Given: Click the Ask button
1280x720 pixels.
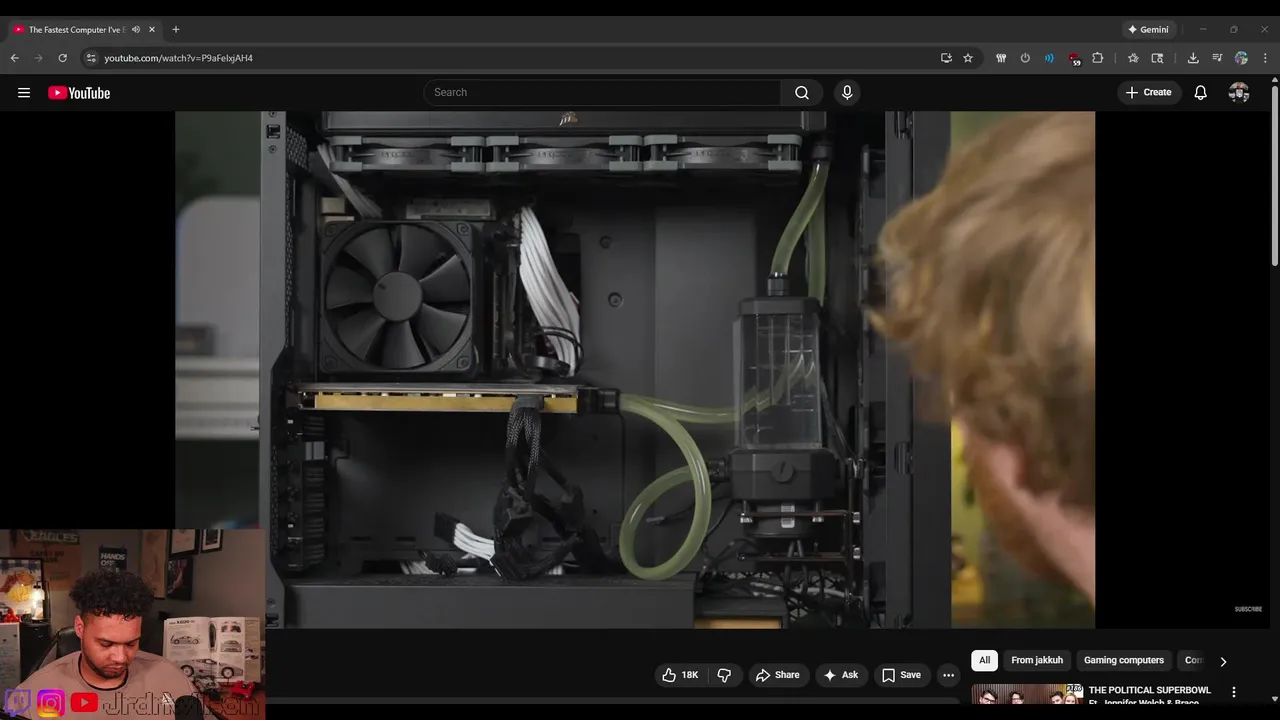Looking at the screenshot, I should (840, 675).
